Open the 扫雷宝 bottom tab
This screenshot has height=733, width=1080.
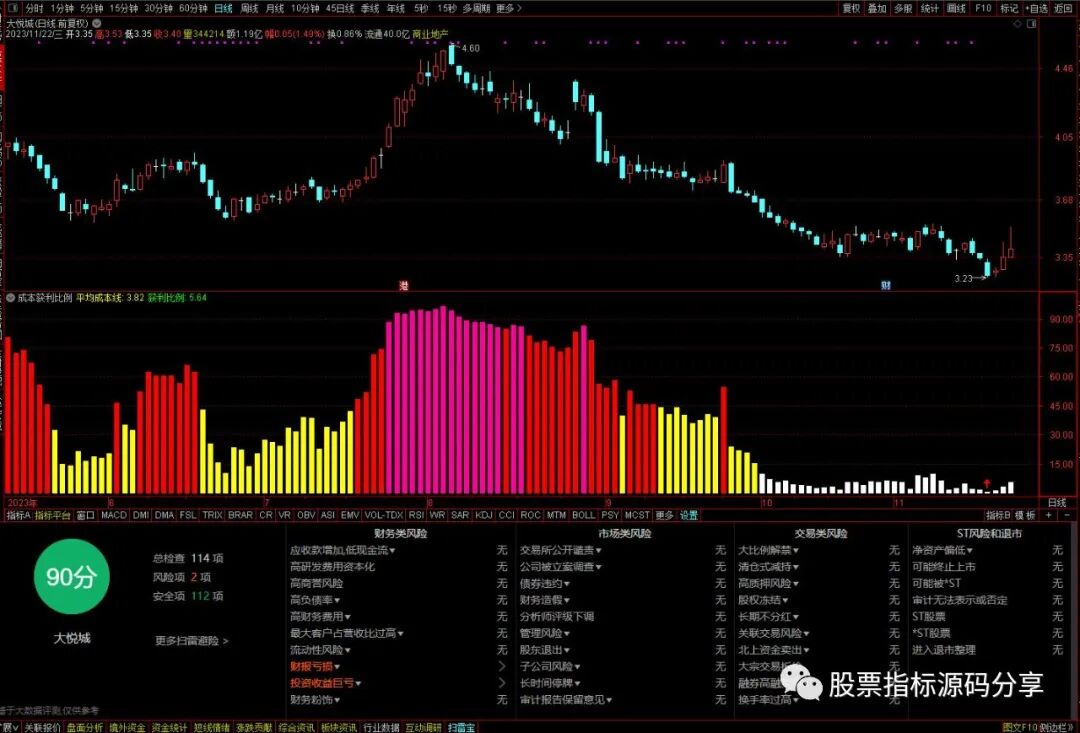[461, 727]
